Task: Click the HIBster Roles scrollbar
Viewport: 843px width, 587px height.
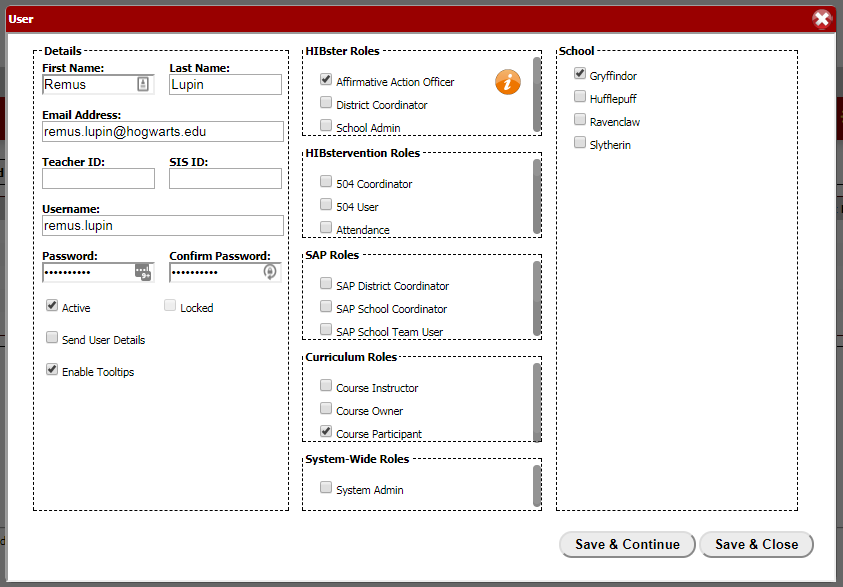Action: [537, 94]
